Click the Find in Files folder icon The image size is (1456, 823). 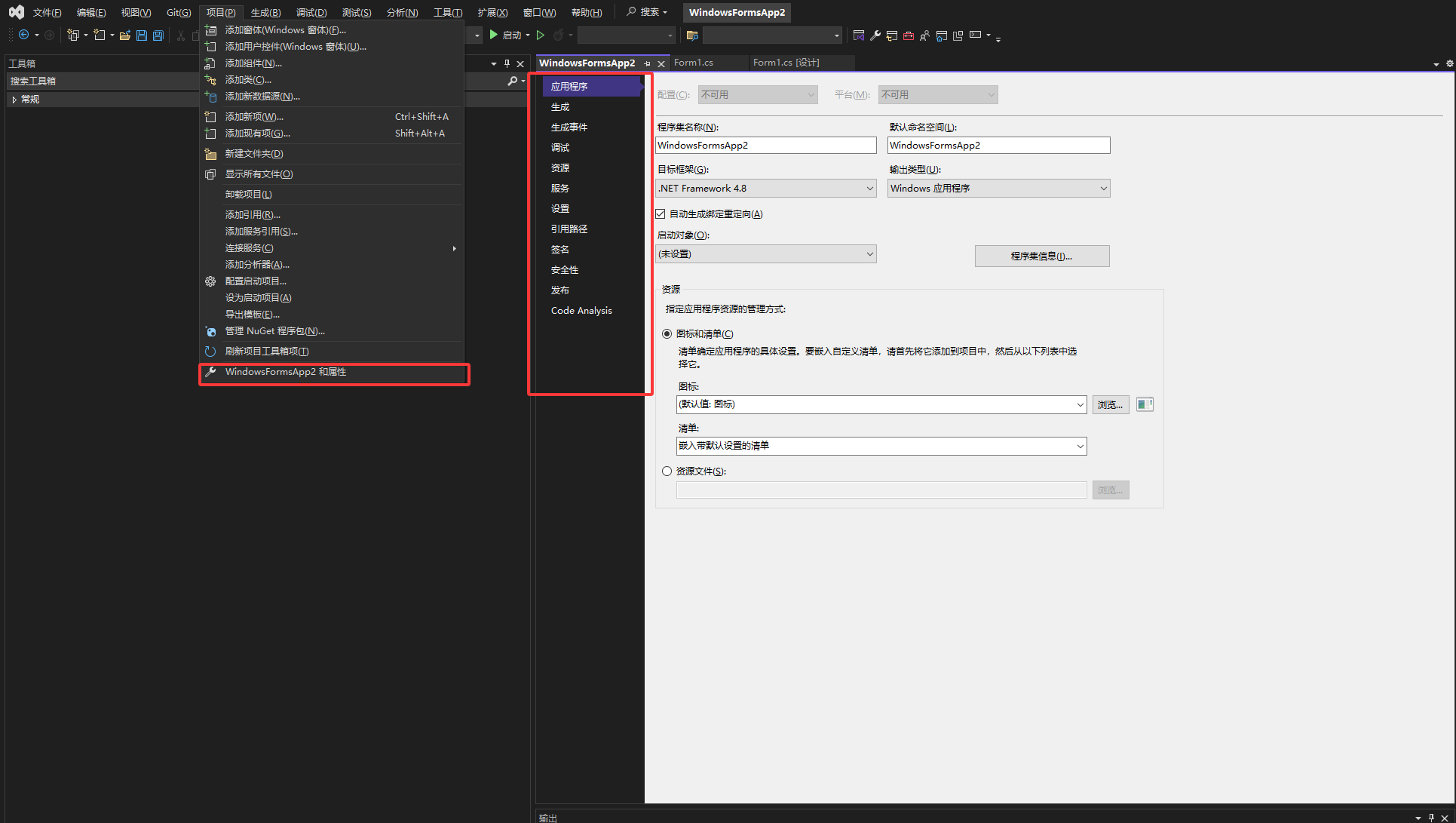pos(692,35)
